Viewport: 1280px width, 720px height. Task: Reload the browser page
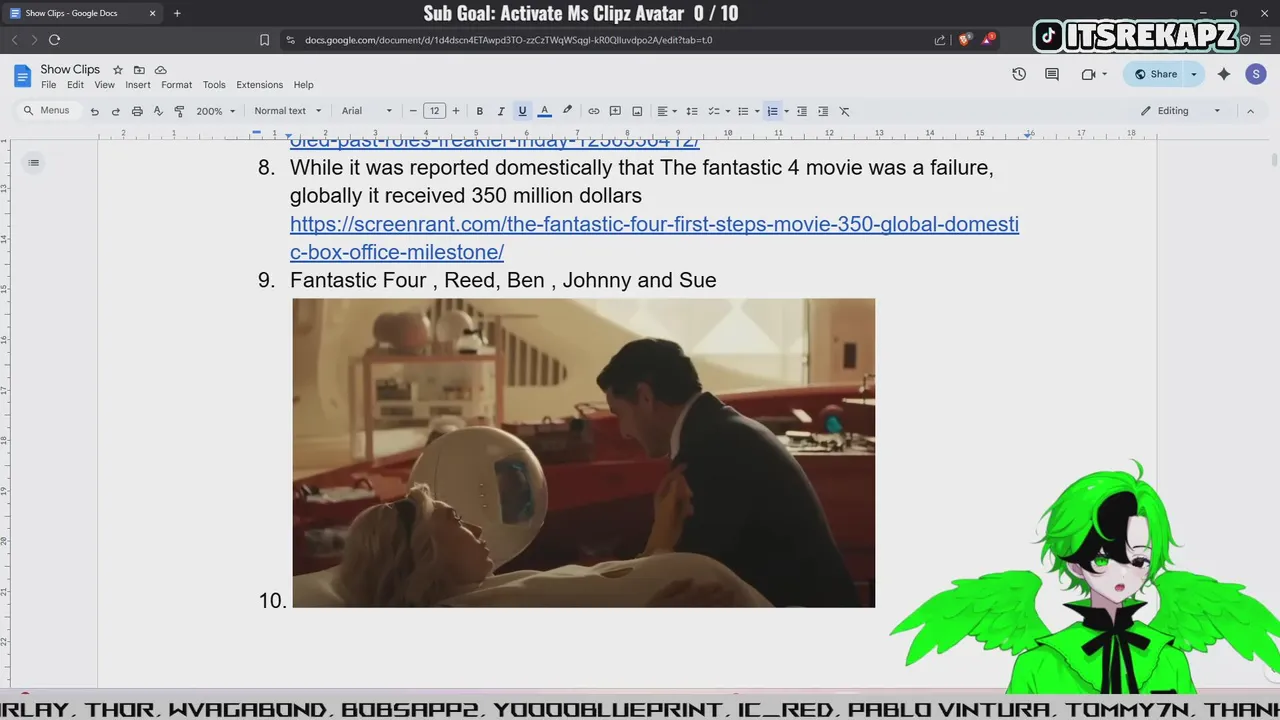(54, 40)
